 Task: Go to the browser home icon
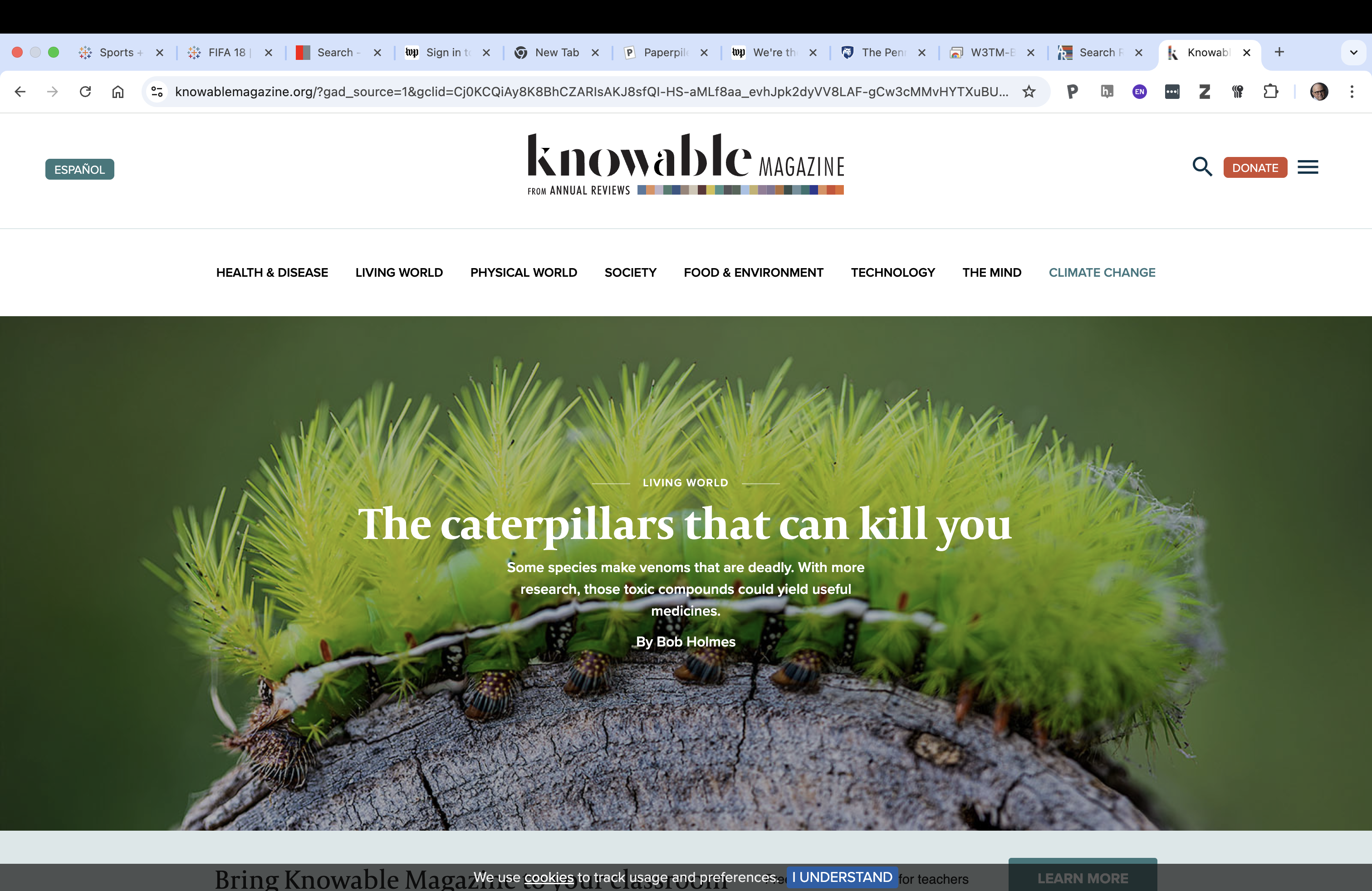coord(118,92)
